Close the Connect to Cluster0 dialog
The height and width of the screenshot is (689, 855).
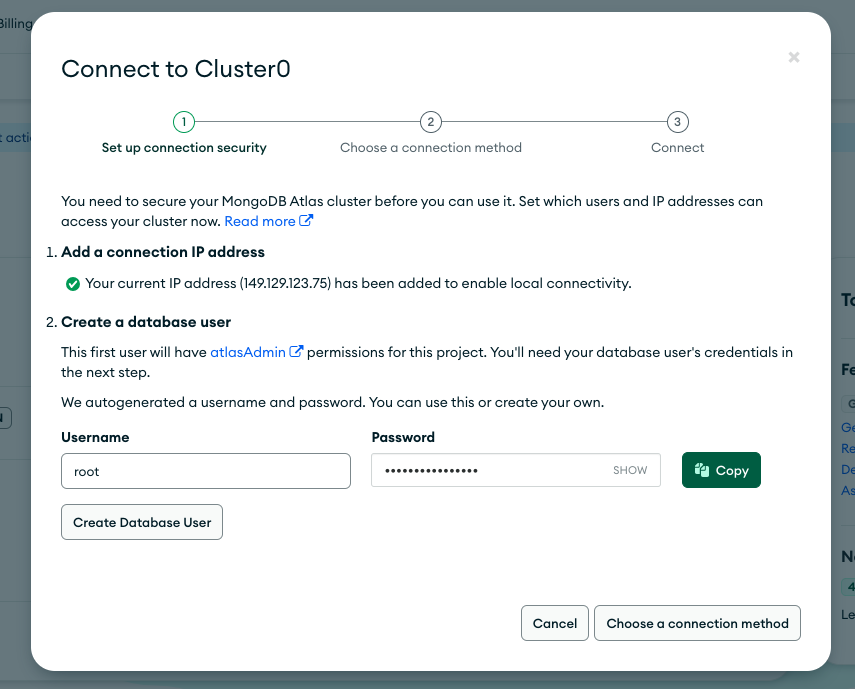pyautogui.click(x=793, y=57)
